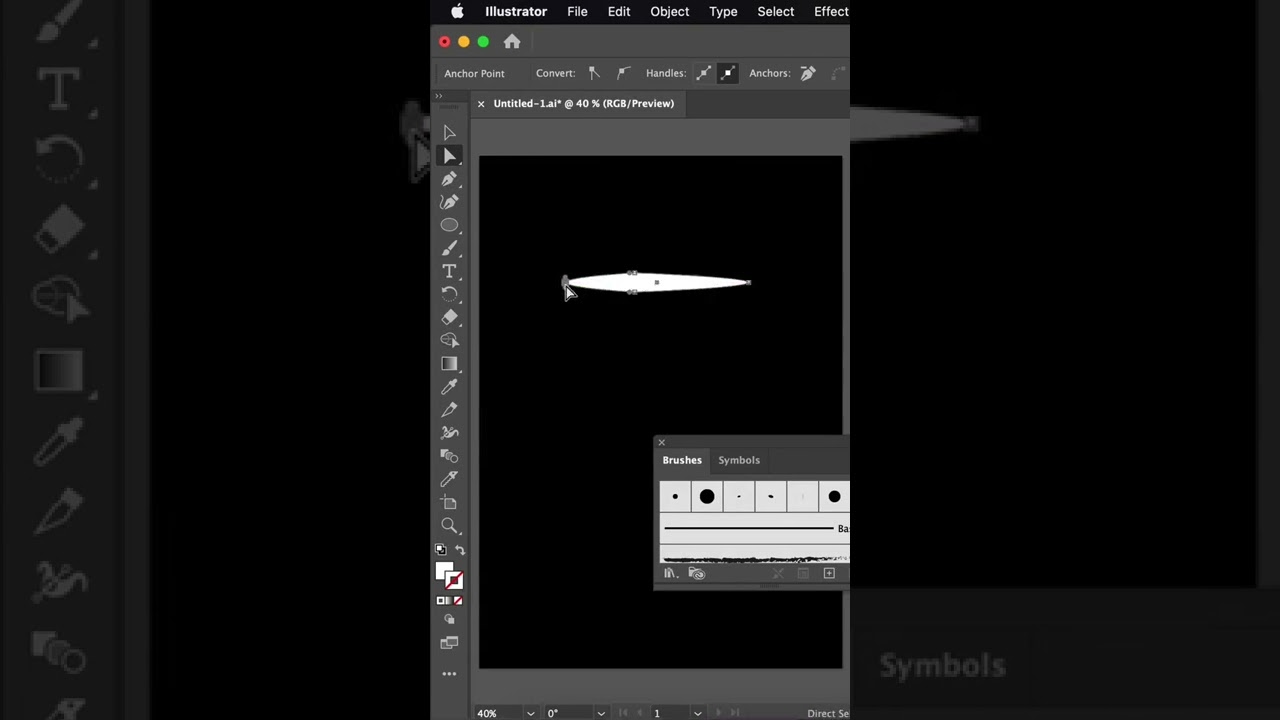Switch to the Symbols tab
The width and height of the screenshot is (1280, 720).
739,460
